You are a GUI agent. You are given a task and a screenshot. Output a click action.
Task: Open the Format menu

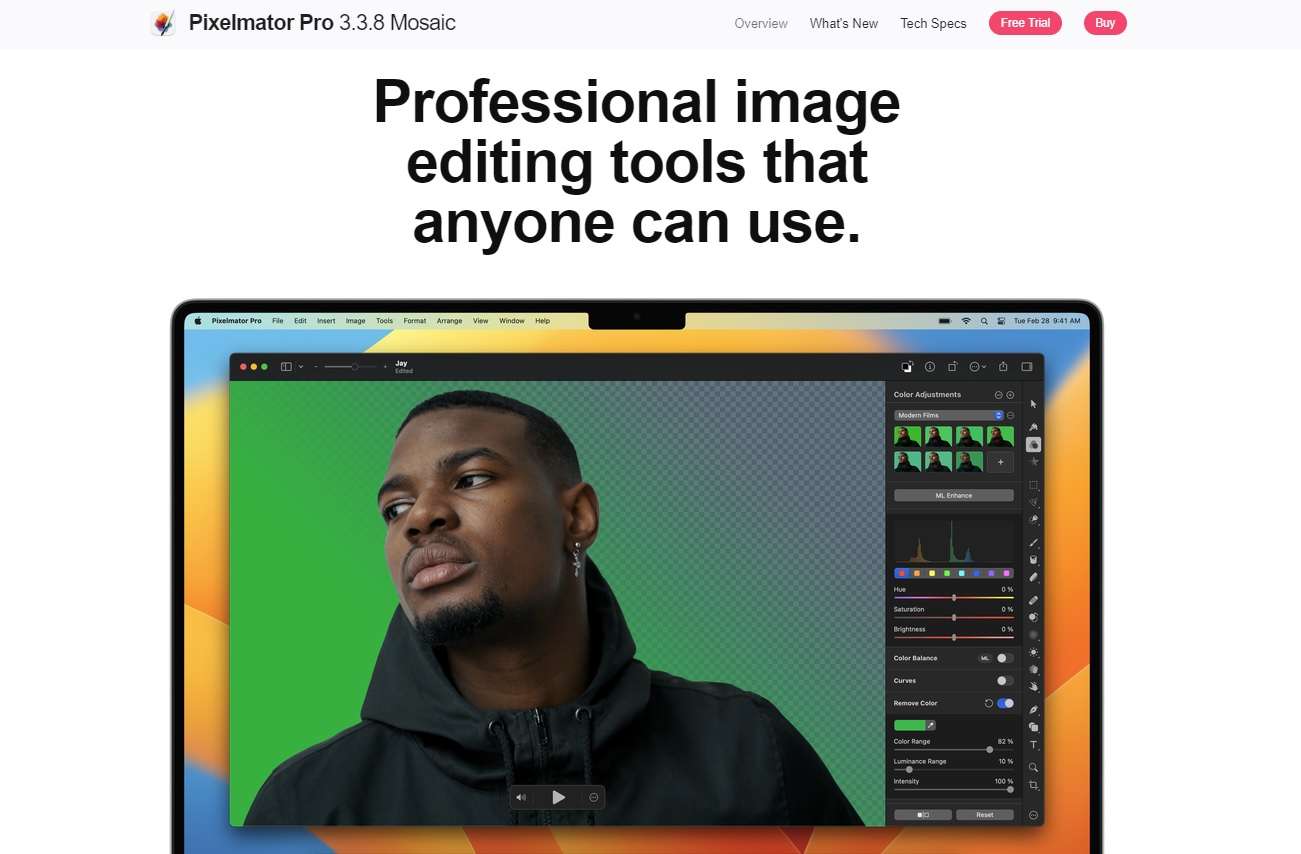pos(415,321)
